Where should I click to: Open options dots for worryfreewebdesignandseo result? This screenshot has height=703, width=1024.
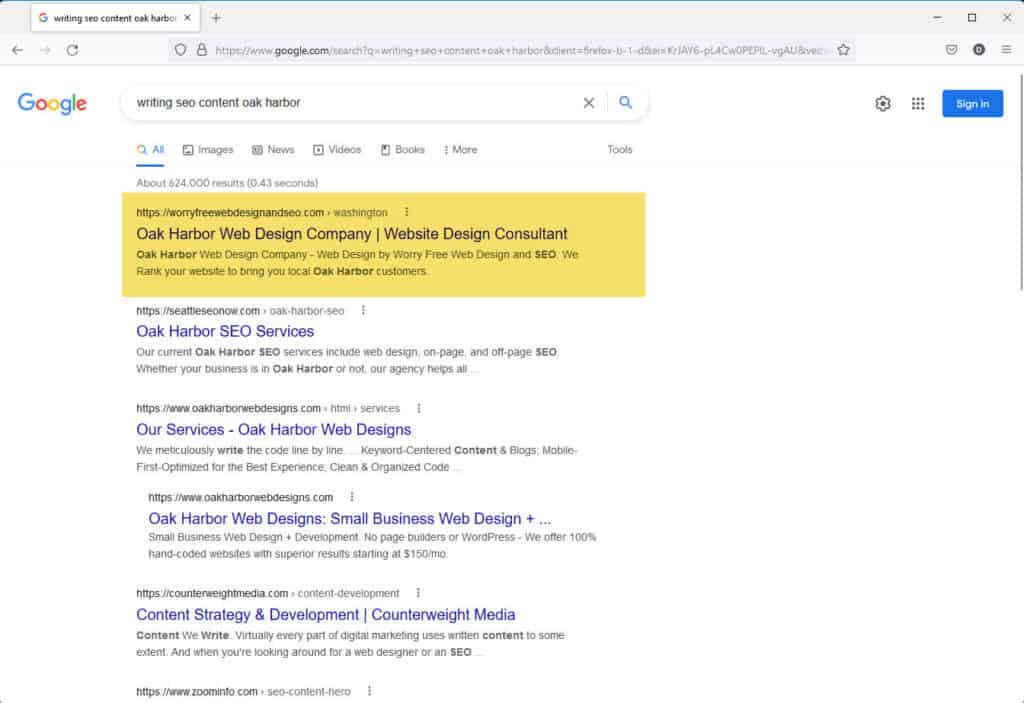[406, 212]
